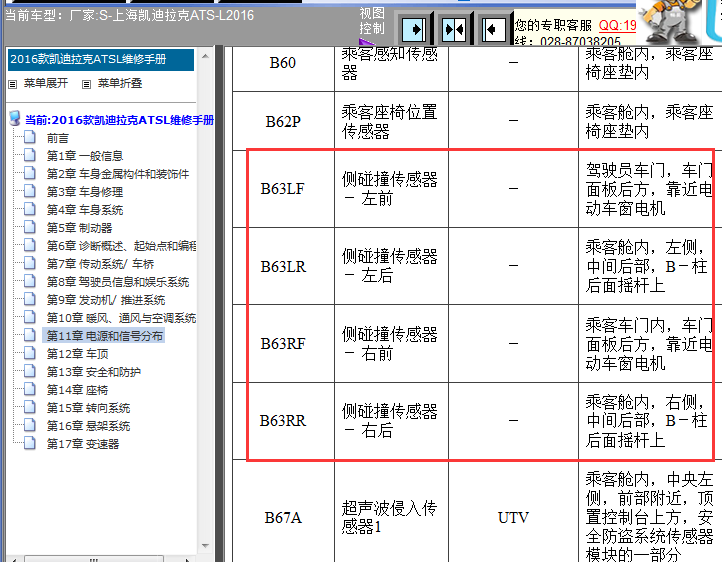Click the 视图控制 label
The height and width of the screenshot is (562, 722).
(x=372, y=21)
